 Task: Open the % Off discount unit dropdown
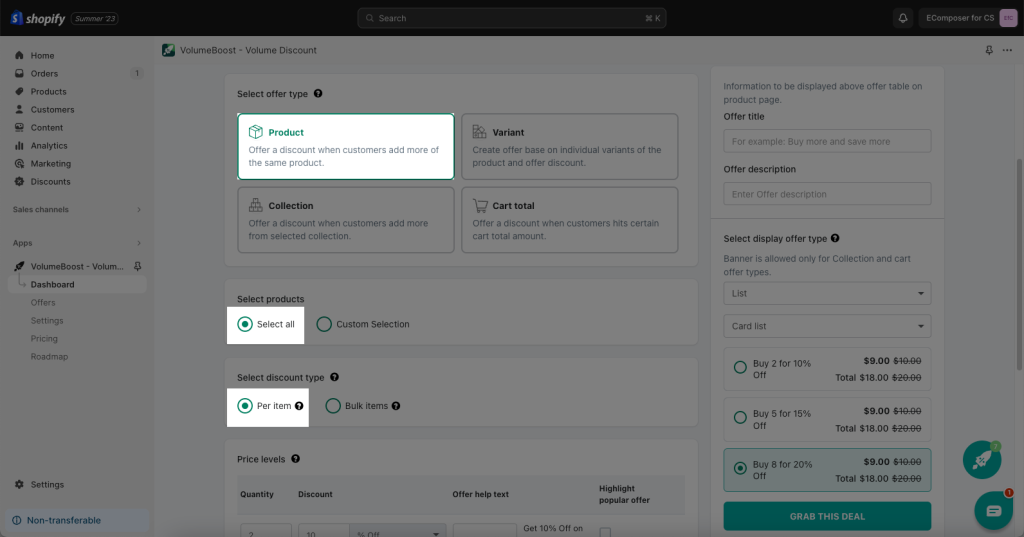[398, 530]
